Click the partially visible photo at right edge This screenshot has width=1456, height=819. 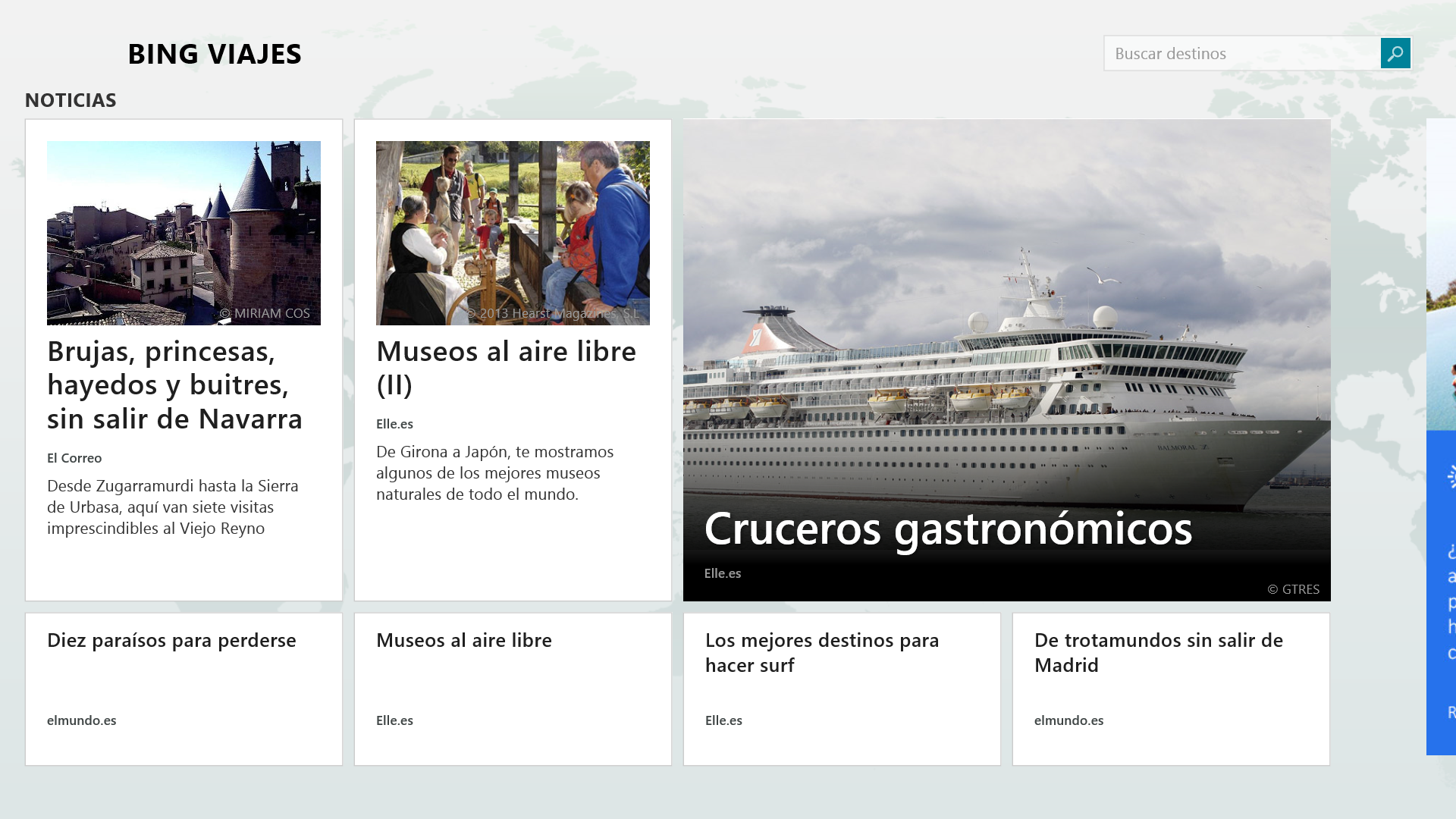coord(1441,273)
